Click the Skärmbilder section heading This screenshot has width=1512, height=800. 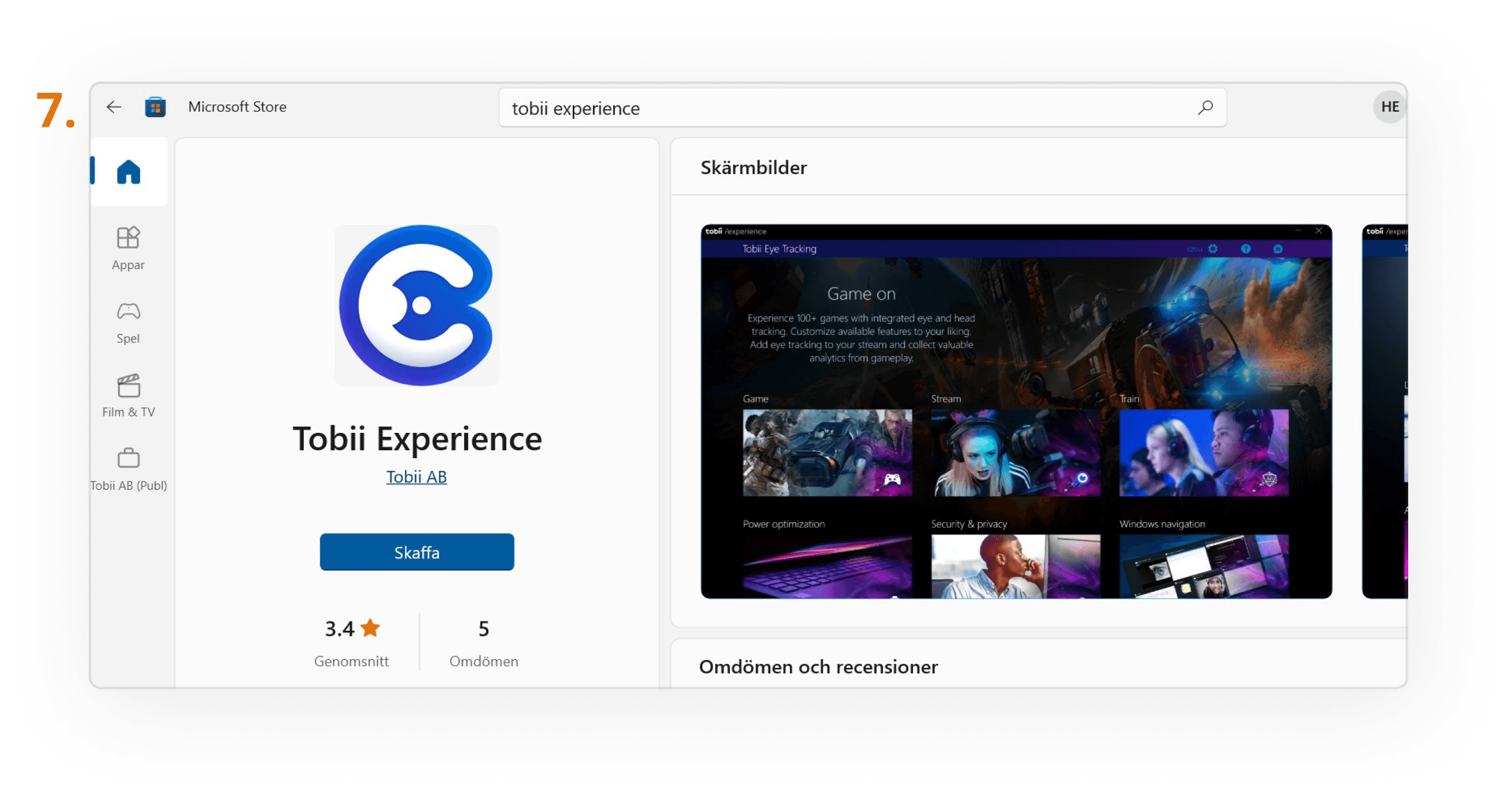pos(754,168)
